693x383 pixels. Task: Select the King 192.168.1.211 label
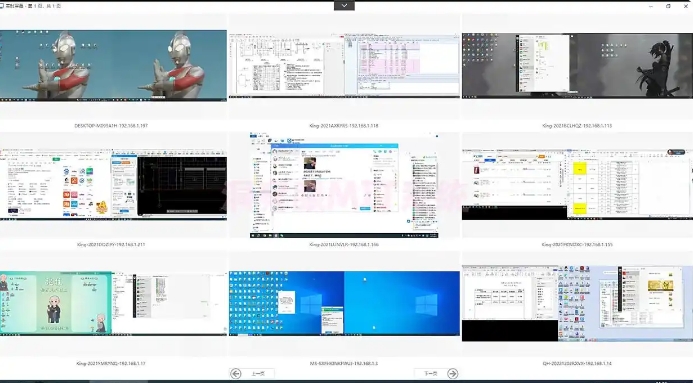[x=111, y=244]
